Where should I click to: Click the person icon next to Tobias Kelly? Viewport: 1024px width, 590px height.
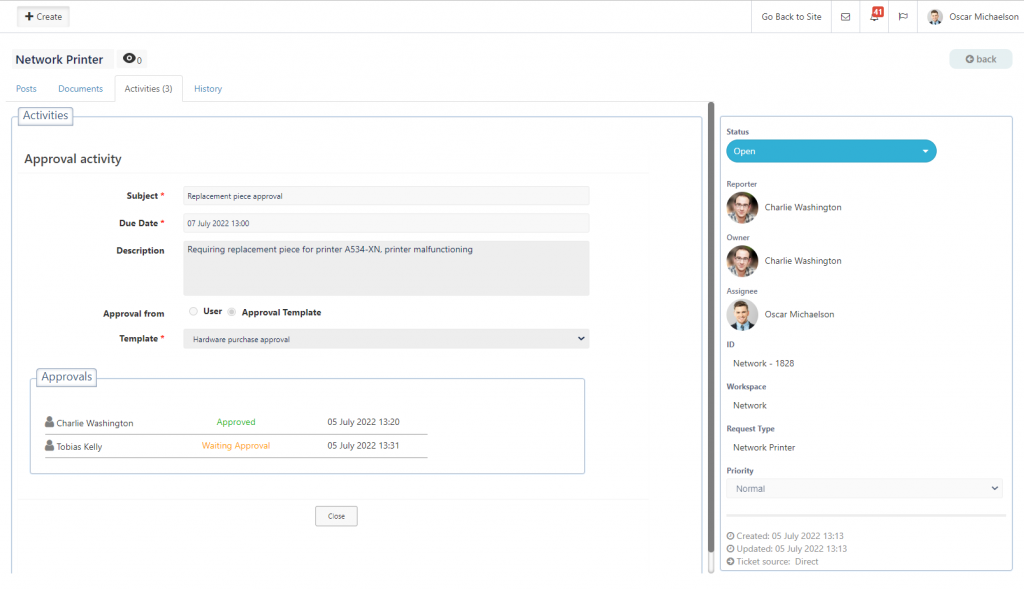(x=49, y=446)
